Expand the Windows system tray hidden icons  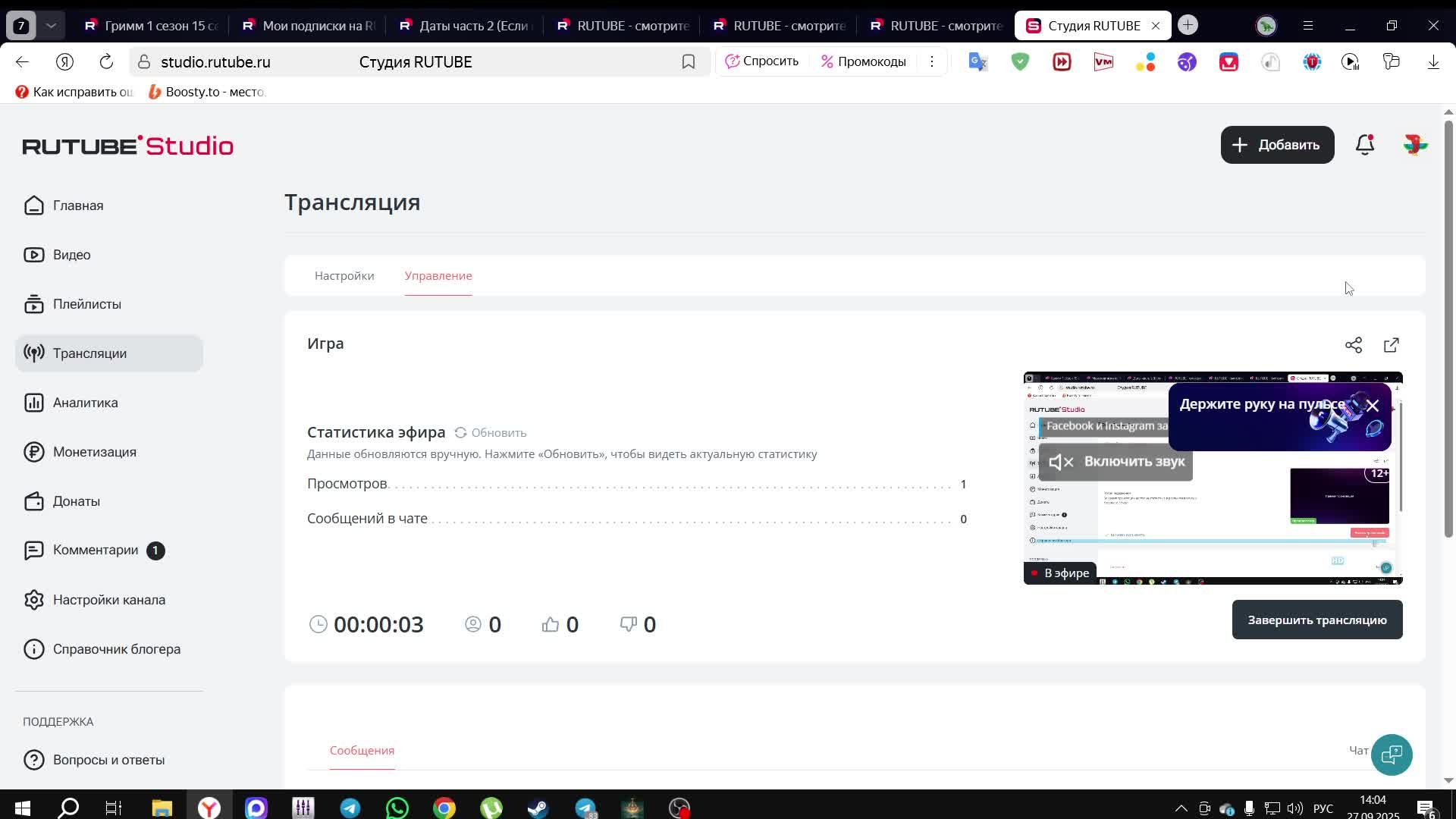(x=1181, y=808)
